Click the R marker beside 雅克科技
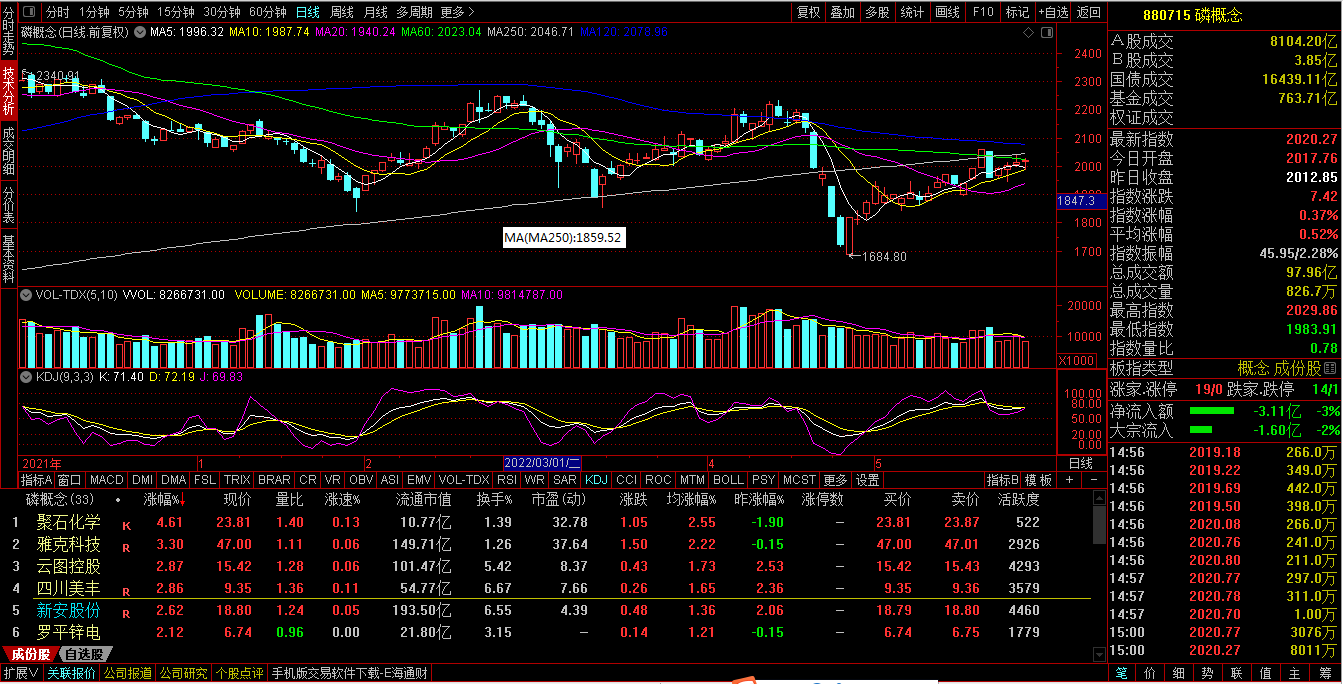 [126, 547]
